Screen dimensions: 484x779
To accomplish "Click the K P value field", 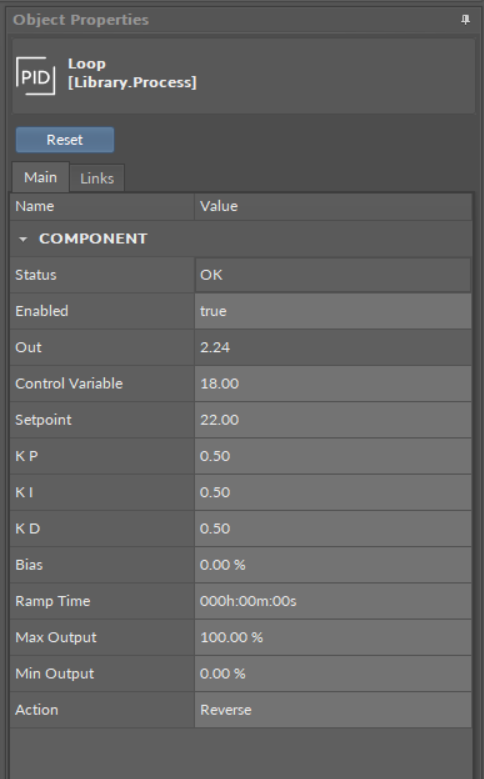I will click(333, 456).
